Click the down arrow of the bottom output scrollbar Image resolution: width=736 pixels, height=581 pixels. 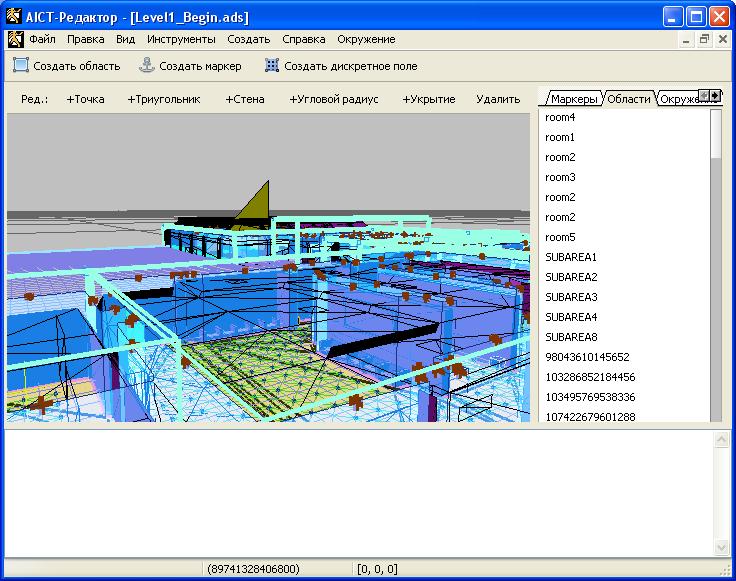[x=721, y=548]
